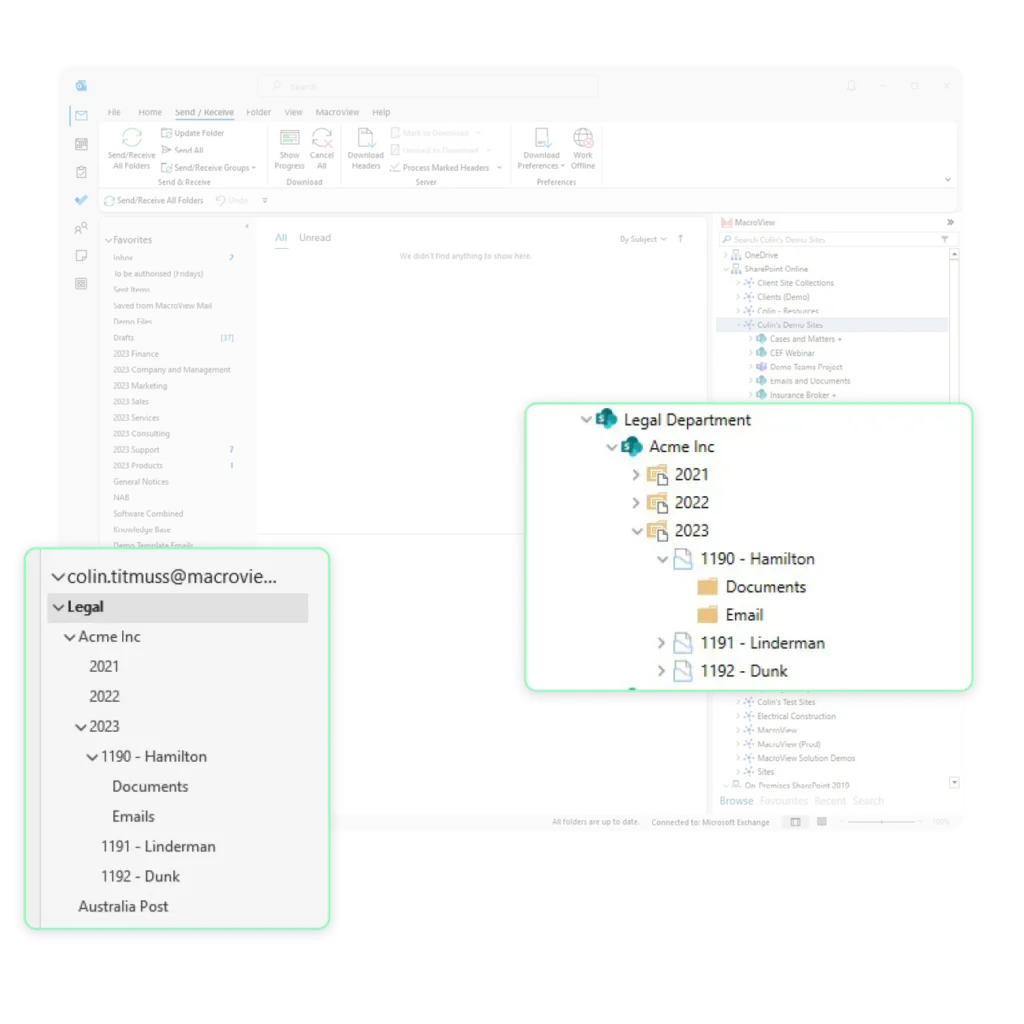Collapse Acme Inc folder in mail pane
Image resolution: width=1024 pixels, height=1024 pixels.
click(69, 637)
